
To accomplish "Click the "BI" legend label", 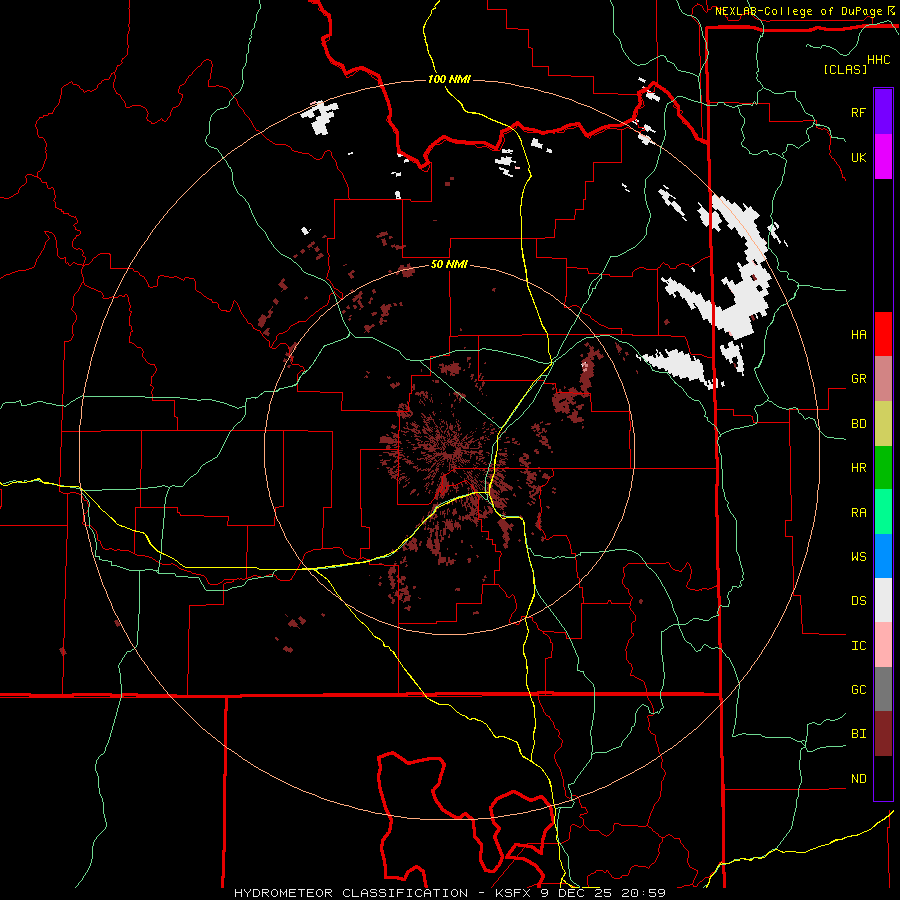I will tap(858, 734).
